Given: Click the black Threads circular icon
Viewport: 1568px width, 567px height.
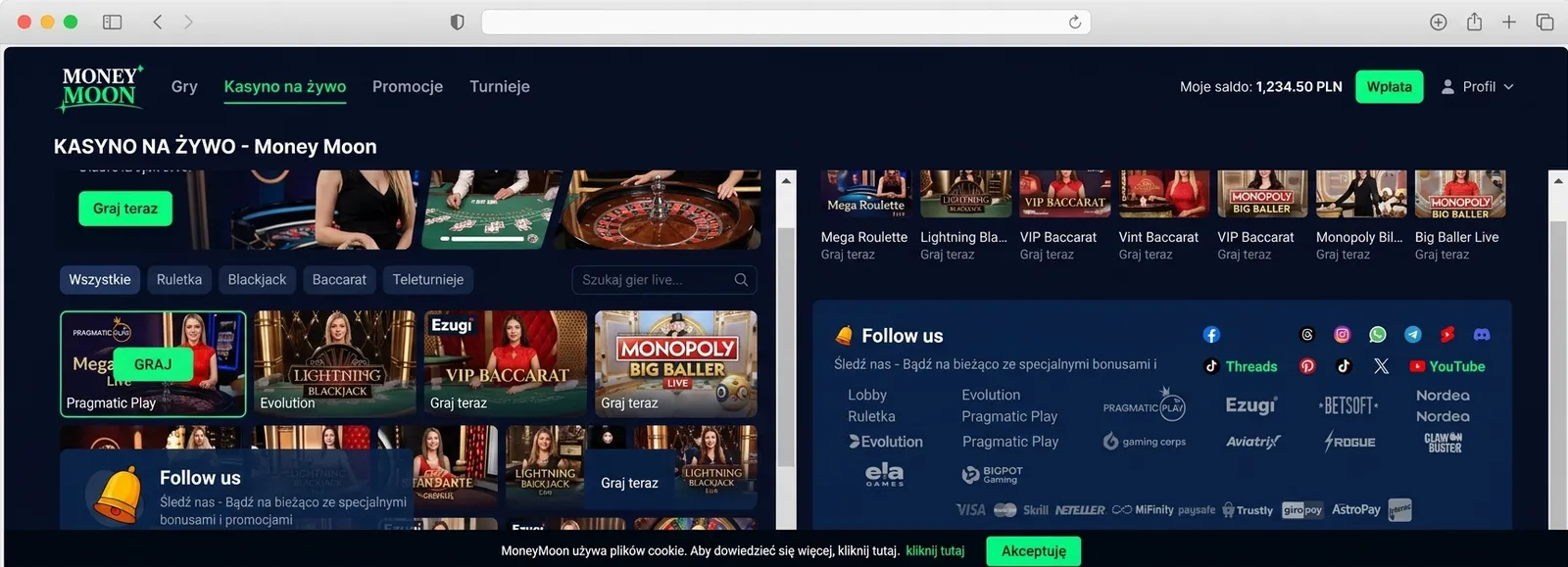Looking at the screenshot, I should coord(1307,335).
